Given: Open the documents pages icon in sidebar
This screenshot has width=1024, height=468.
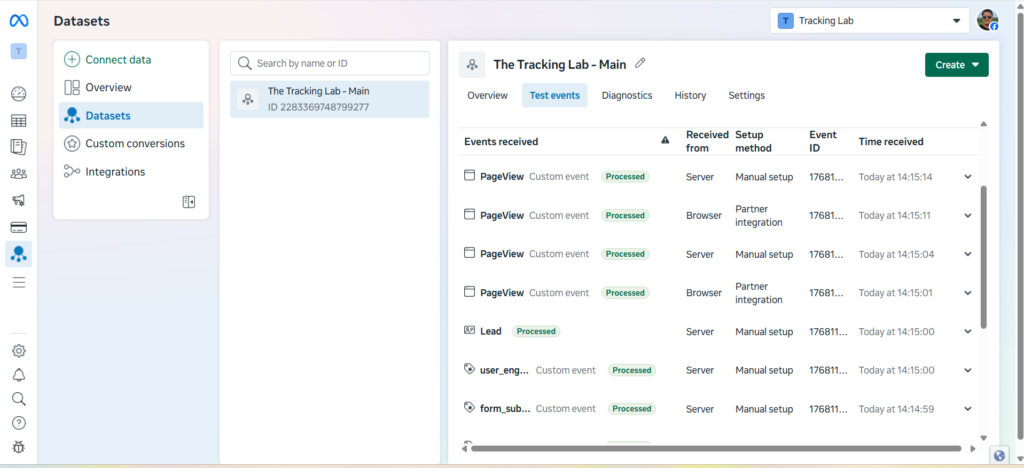Looking at the screenshot, I should (18, 148).
